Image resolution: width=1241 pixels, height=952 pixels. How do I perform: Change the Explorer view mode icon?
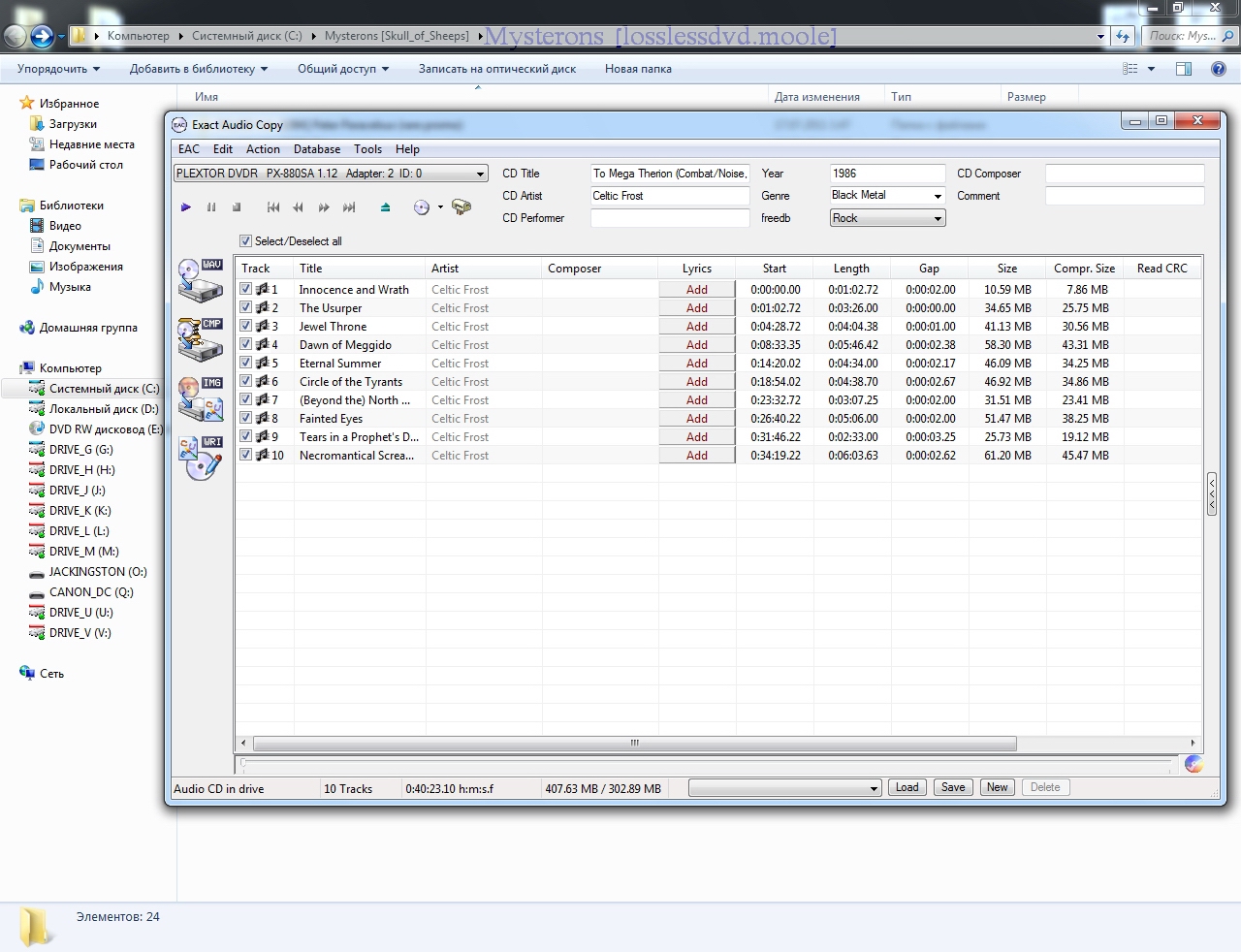(1130, 69)
